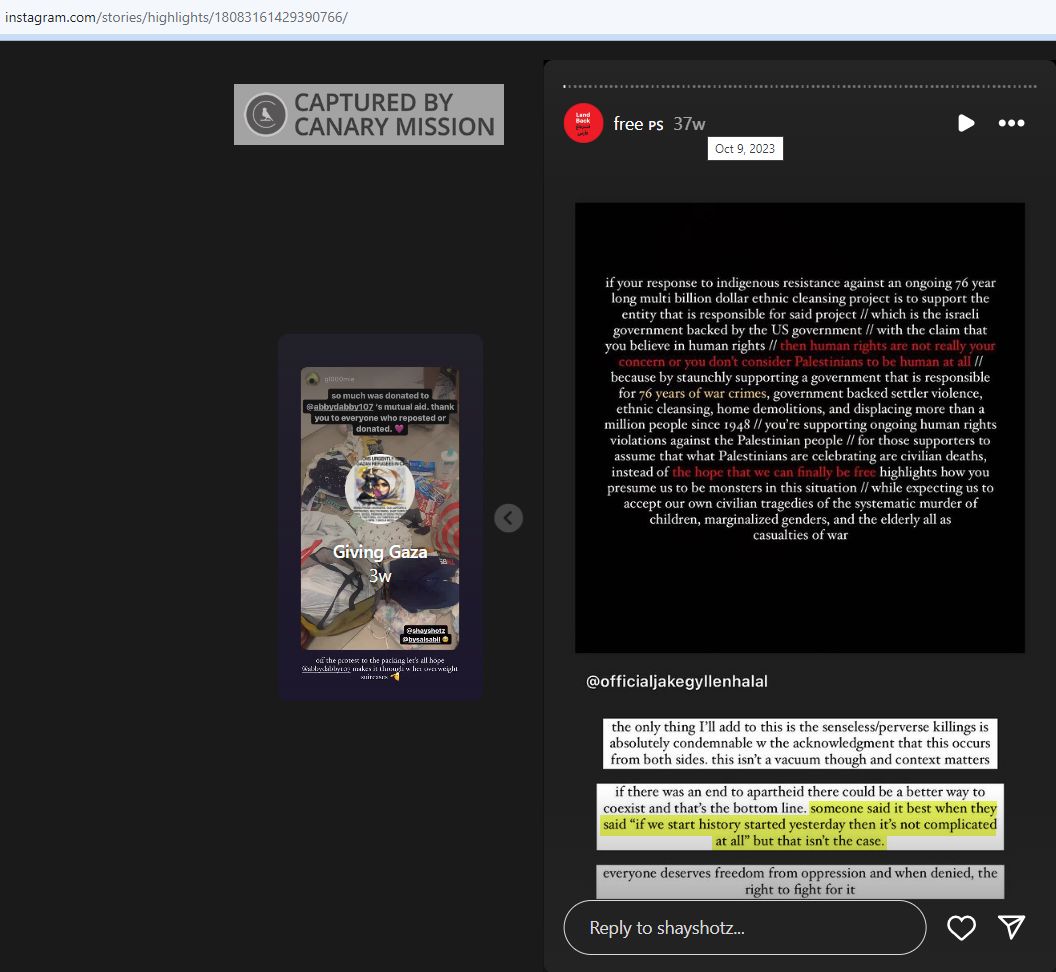Click the small pl000me avatar in preview

(x=314, y=378)
